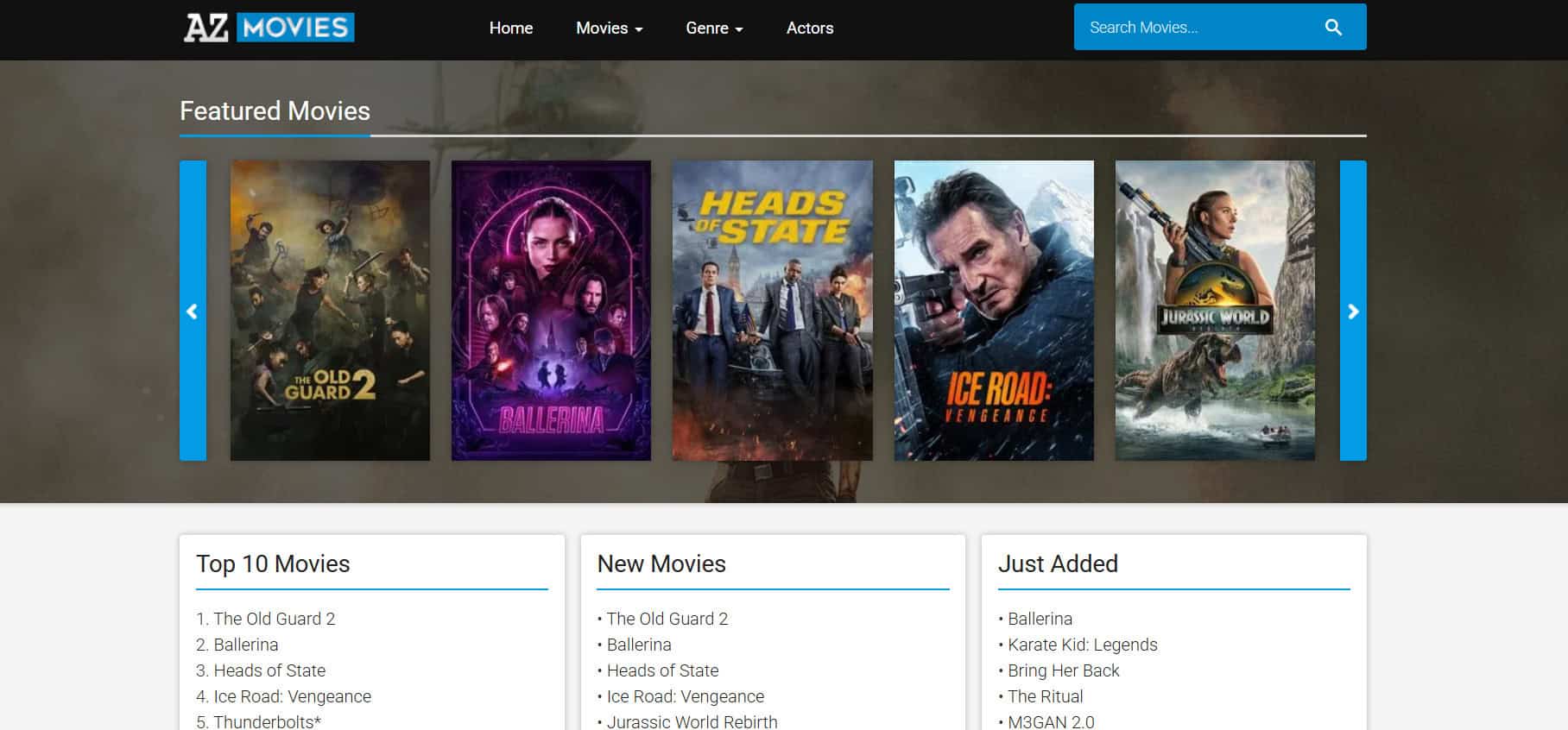Advance carousel with right arrow
The width and height of the screenshot is (1568, 730).
point(1353,311)
